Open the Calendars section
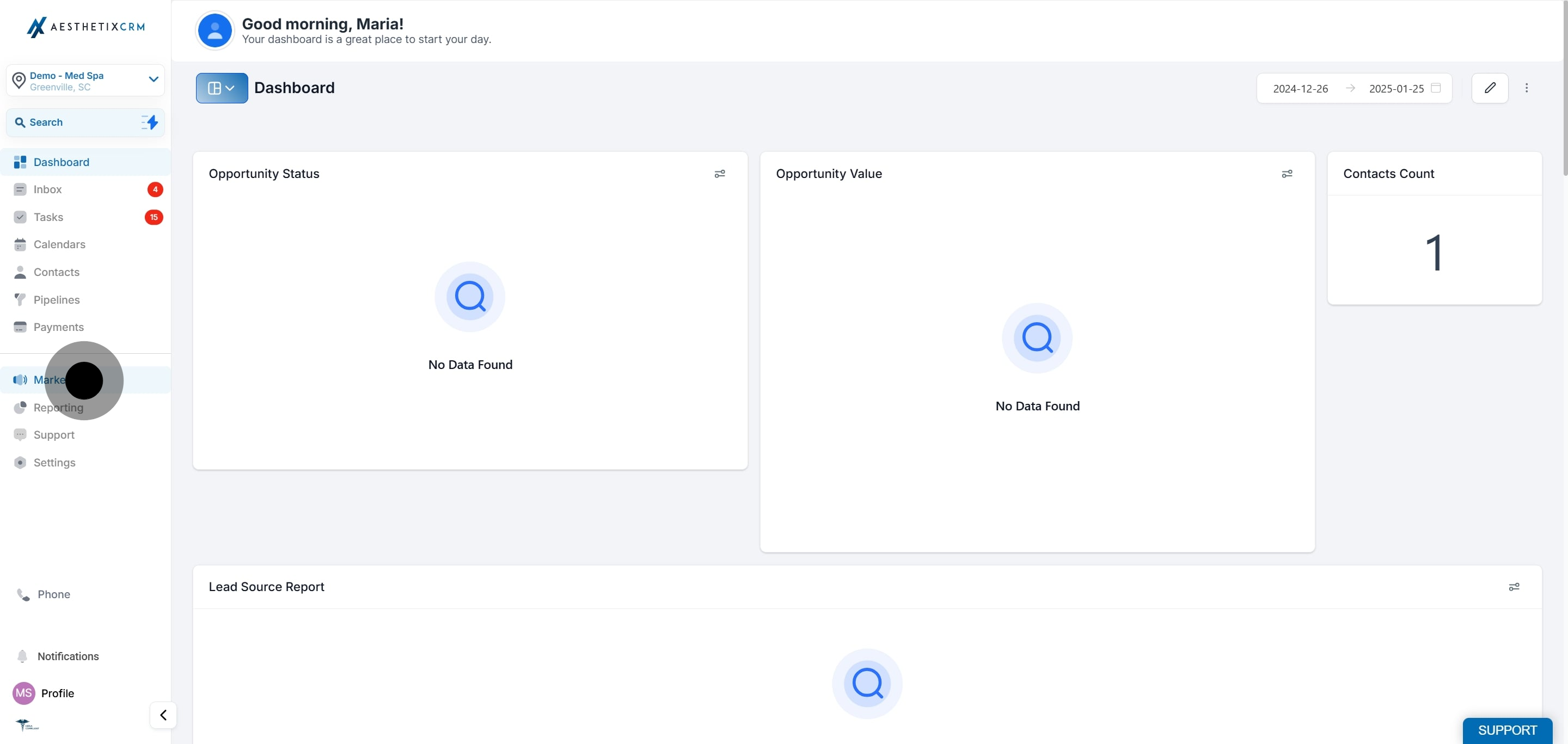 59,244
